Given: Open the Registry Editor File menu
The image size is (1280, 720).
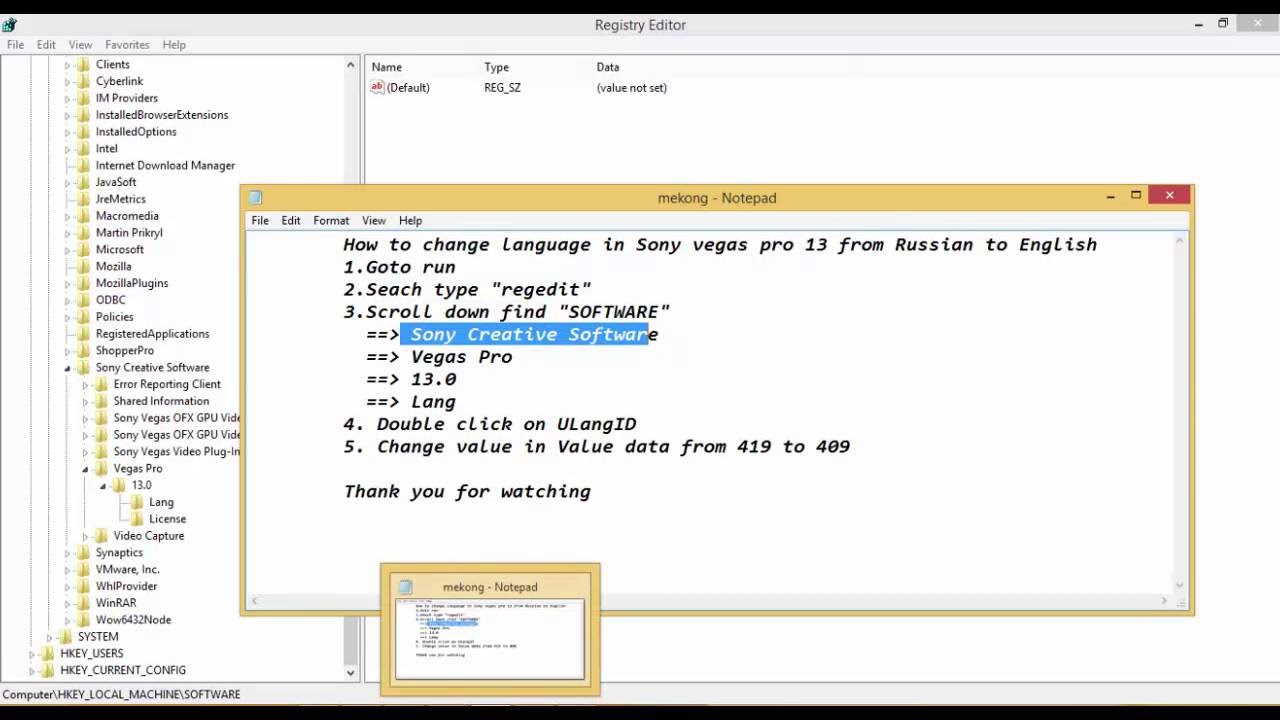Looking at the screenshot, I should [15, 45].
